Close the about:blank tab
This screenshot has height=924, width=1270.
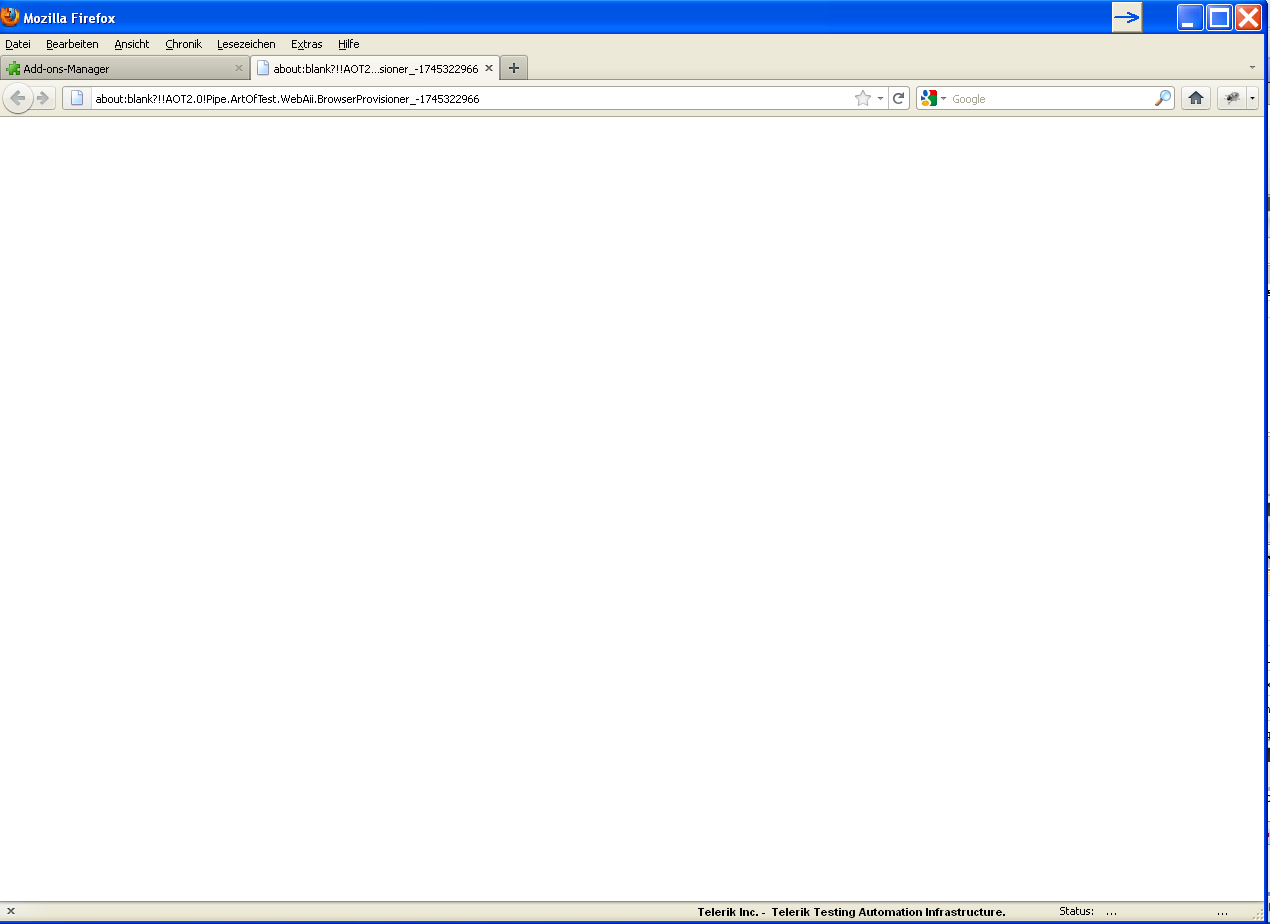(489, 68)
